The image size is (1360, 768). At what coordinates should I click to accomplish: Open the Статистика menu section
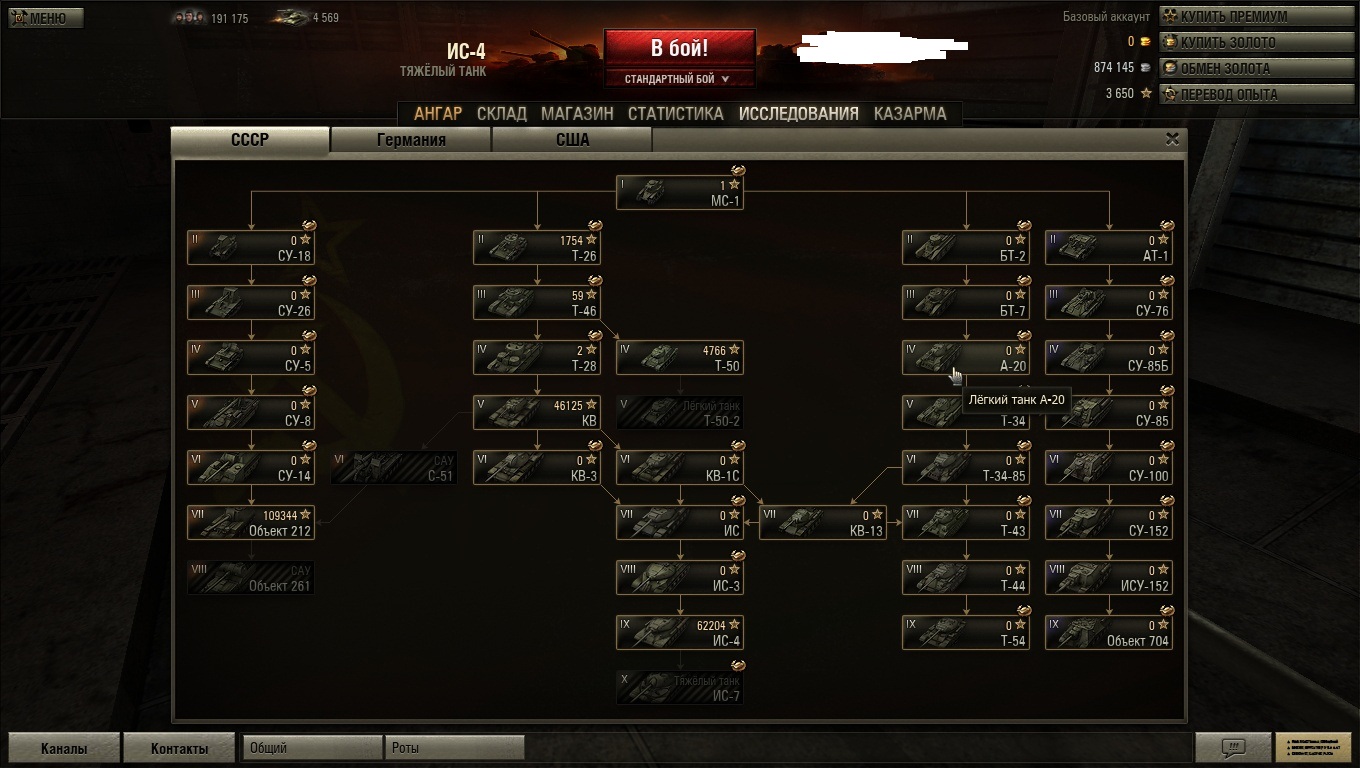pos(675,114)
